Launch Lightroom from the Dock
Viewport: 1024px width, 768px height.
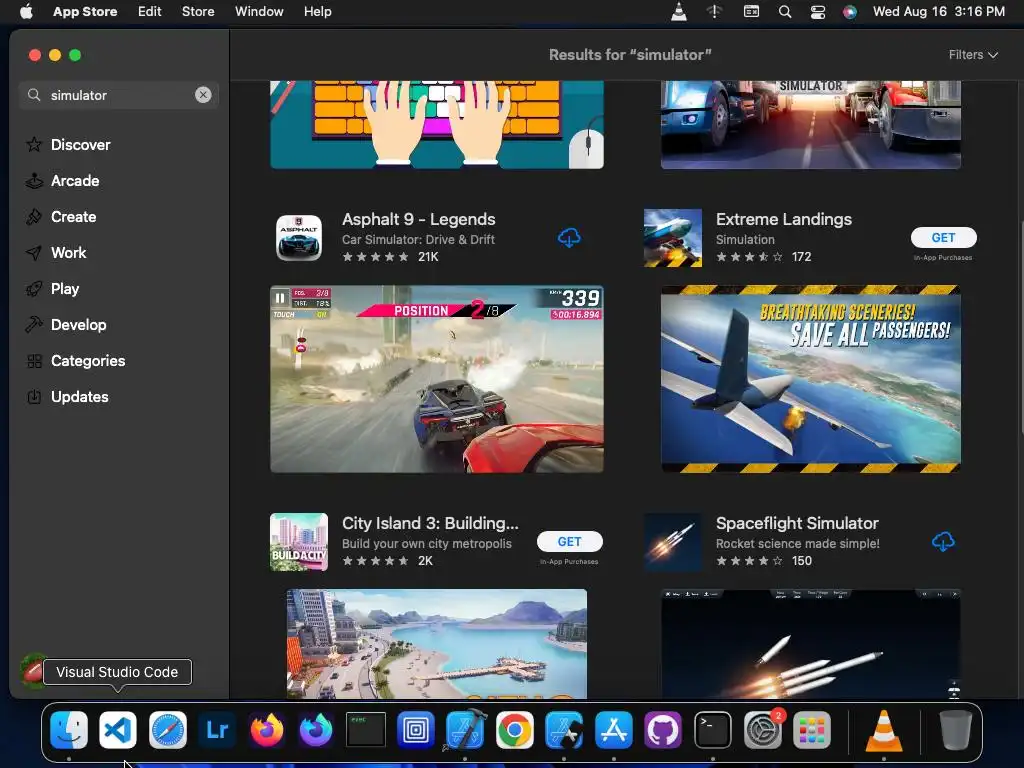click(217, 730)
